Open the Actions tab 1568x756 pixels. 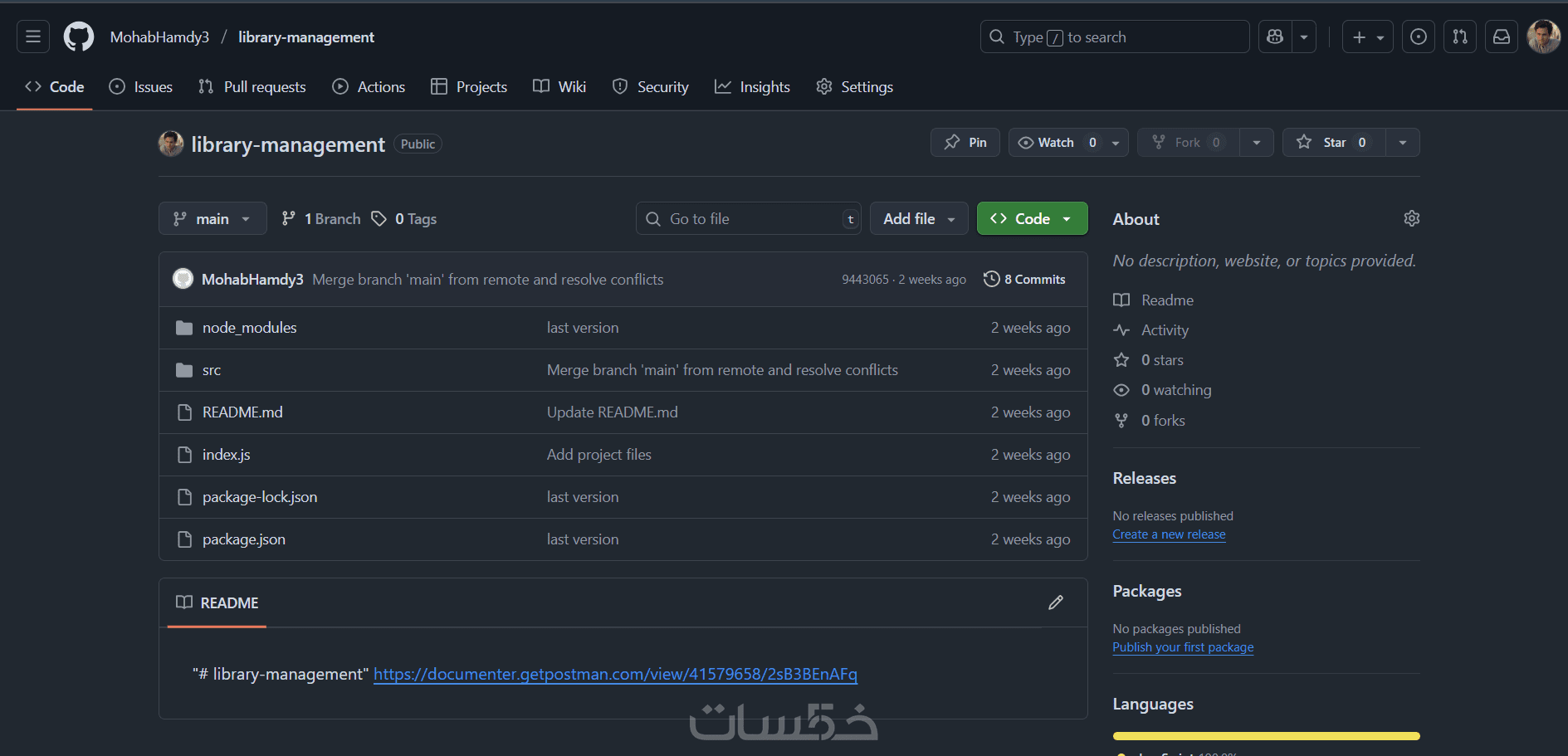[x=369, y=87]
